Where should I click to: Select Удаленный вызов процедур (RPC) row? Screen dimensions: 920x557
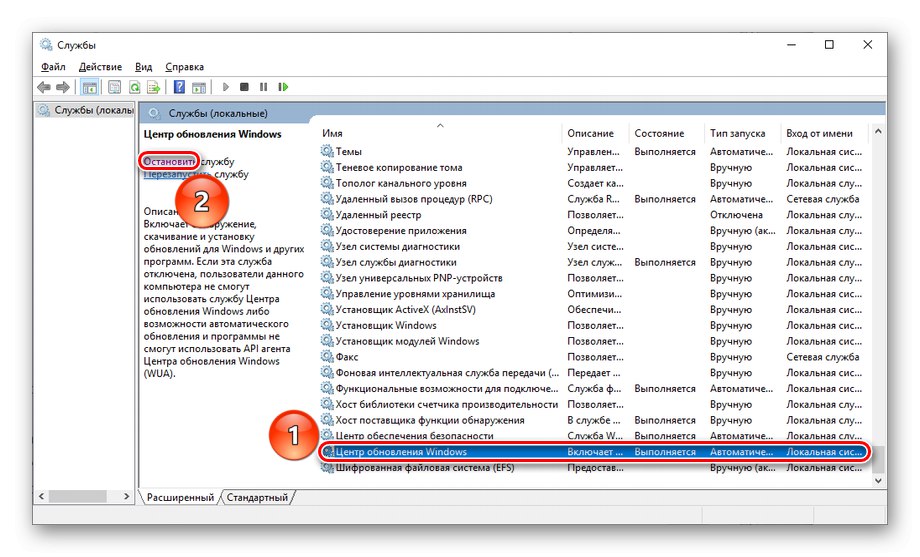click(594, 199)
